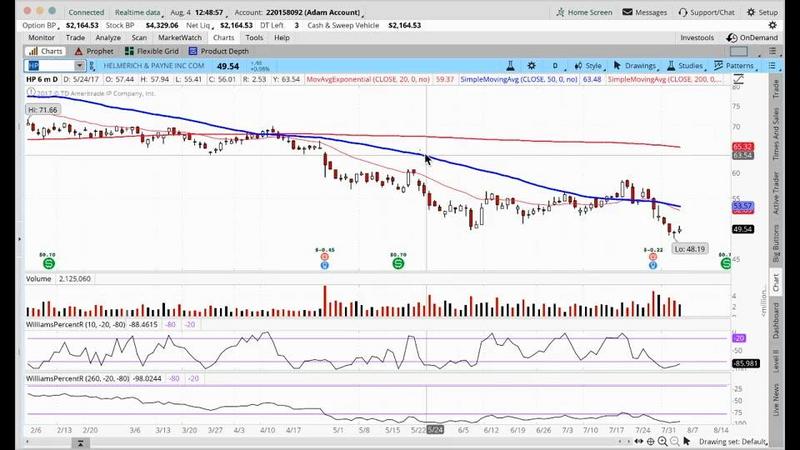Open the Help main tab
This screenshot has height=450, width=800.
[282, 38]
